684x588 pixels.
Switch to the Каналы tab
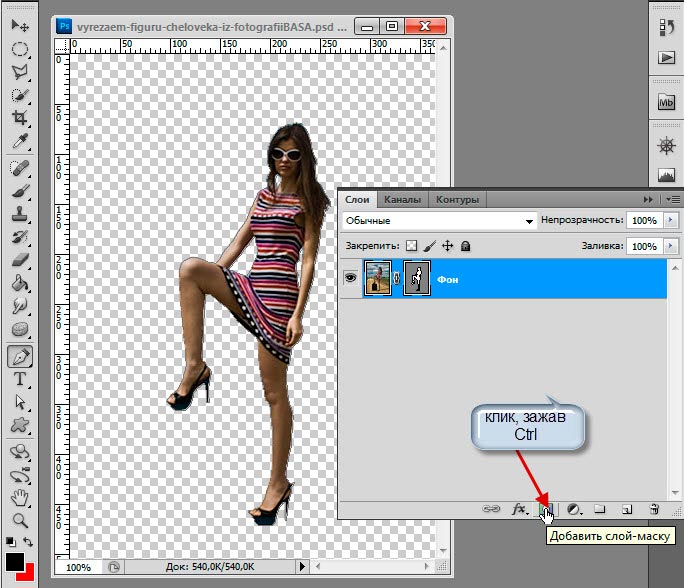point(402,199)
